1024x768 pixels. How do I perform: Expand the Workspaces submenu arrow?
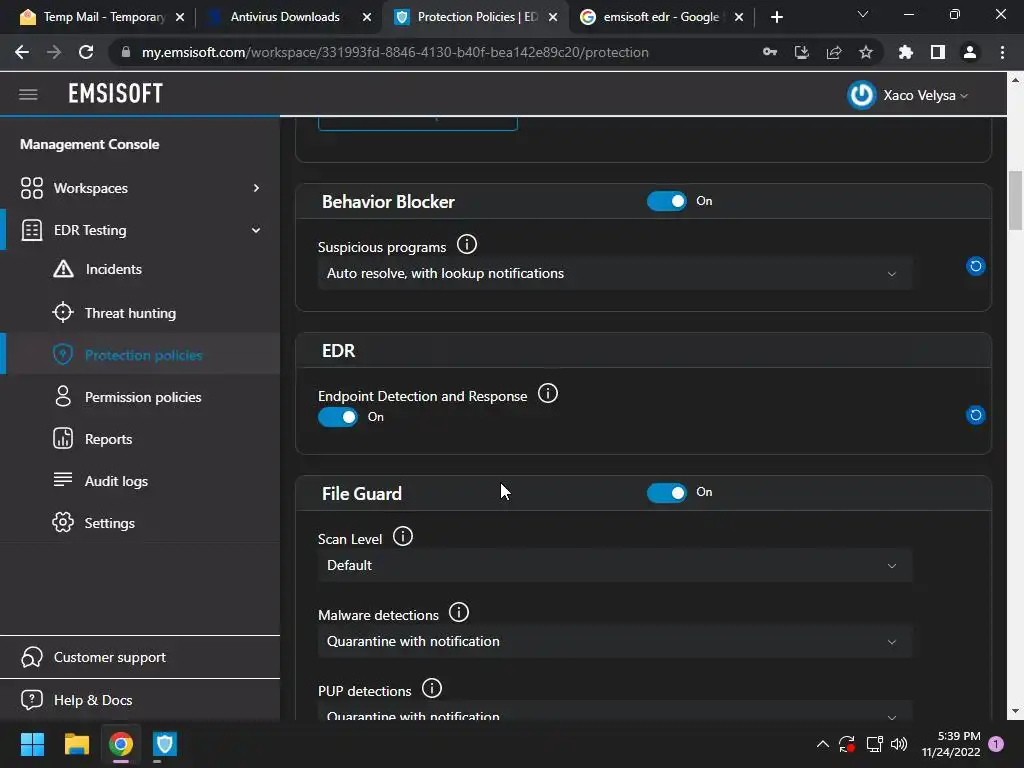point(256,188)
